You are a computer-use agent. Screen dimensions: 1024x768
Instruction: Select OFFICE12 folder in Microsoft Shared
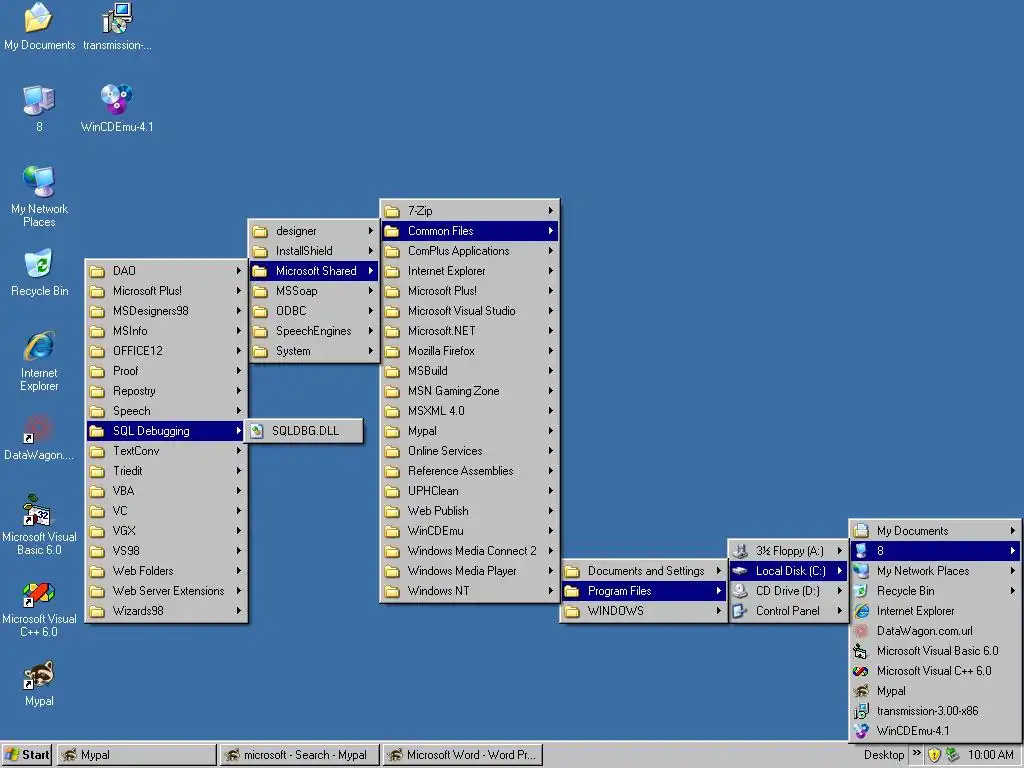[x=166, y=351]
